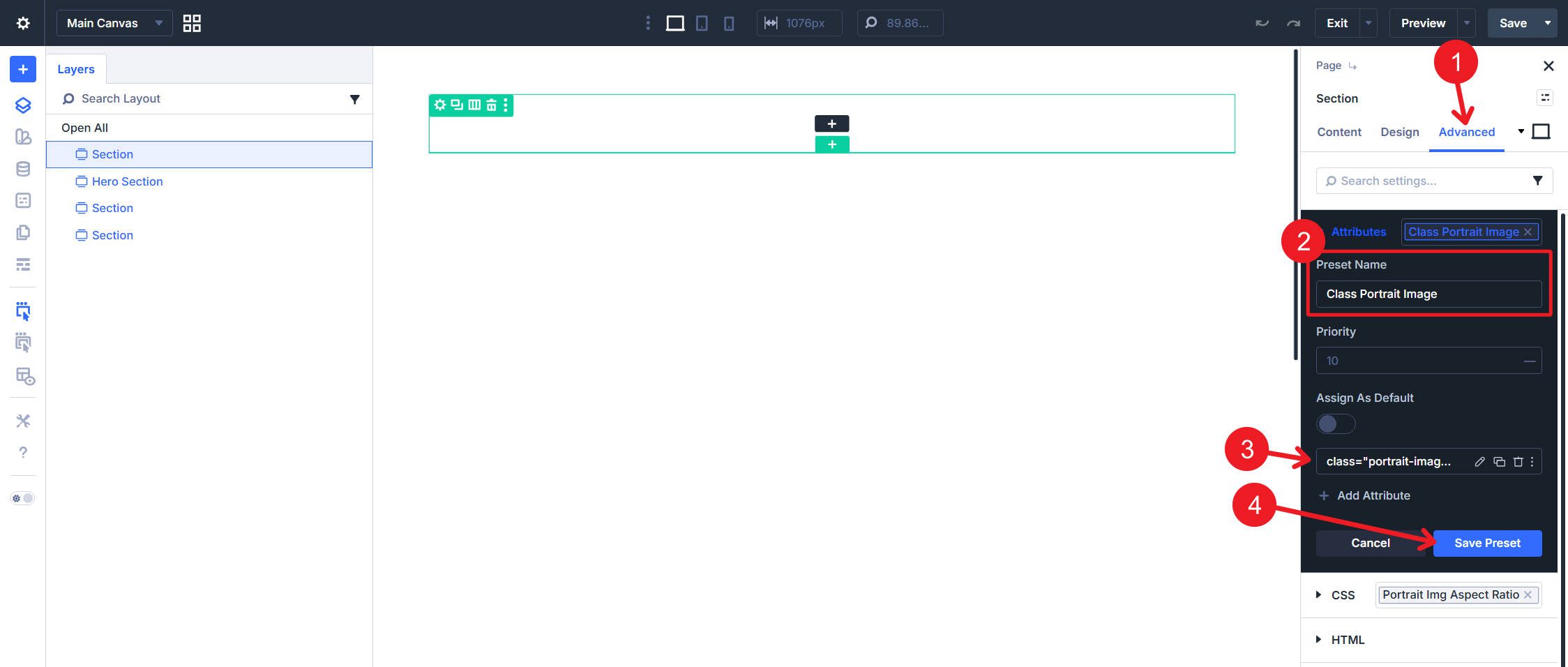1568x667 pixels.
Task: Click the blue add module plus icon
Action: click(22, 69)
